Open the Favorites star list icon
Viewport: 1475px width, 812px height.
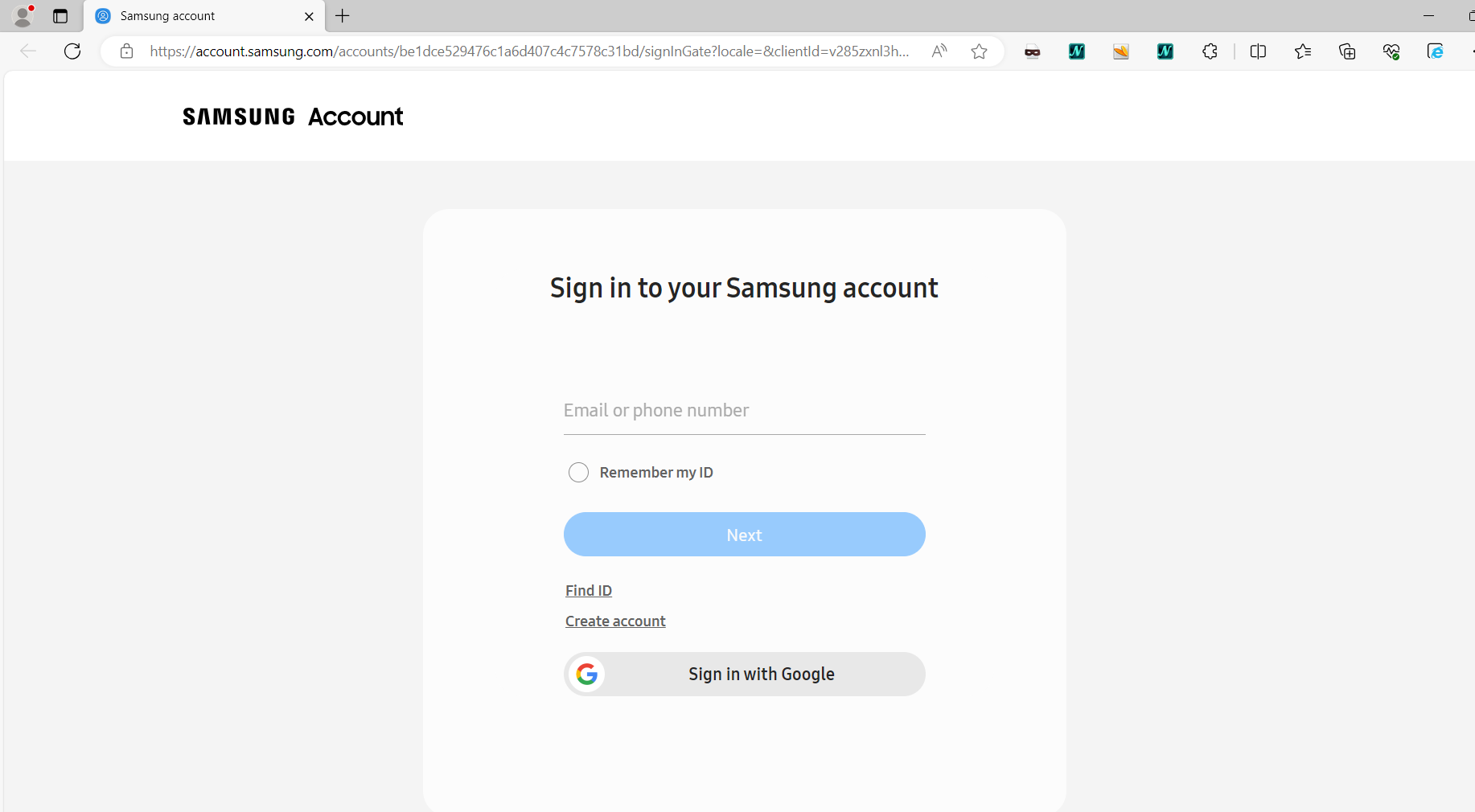pyautogui.click(x=1303, y=51)
